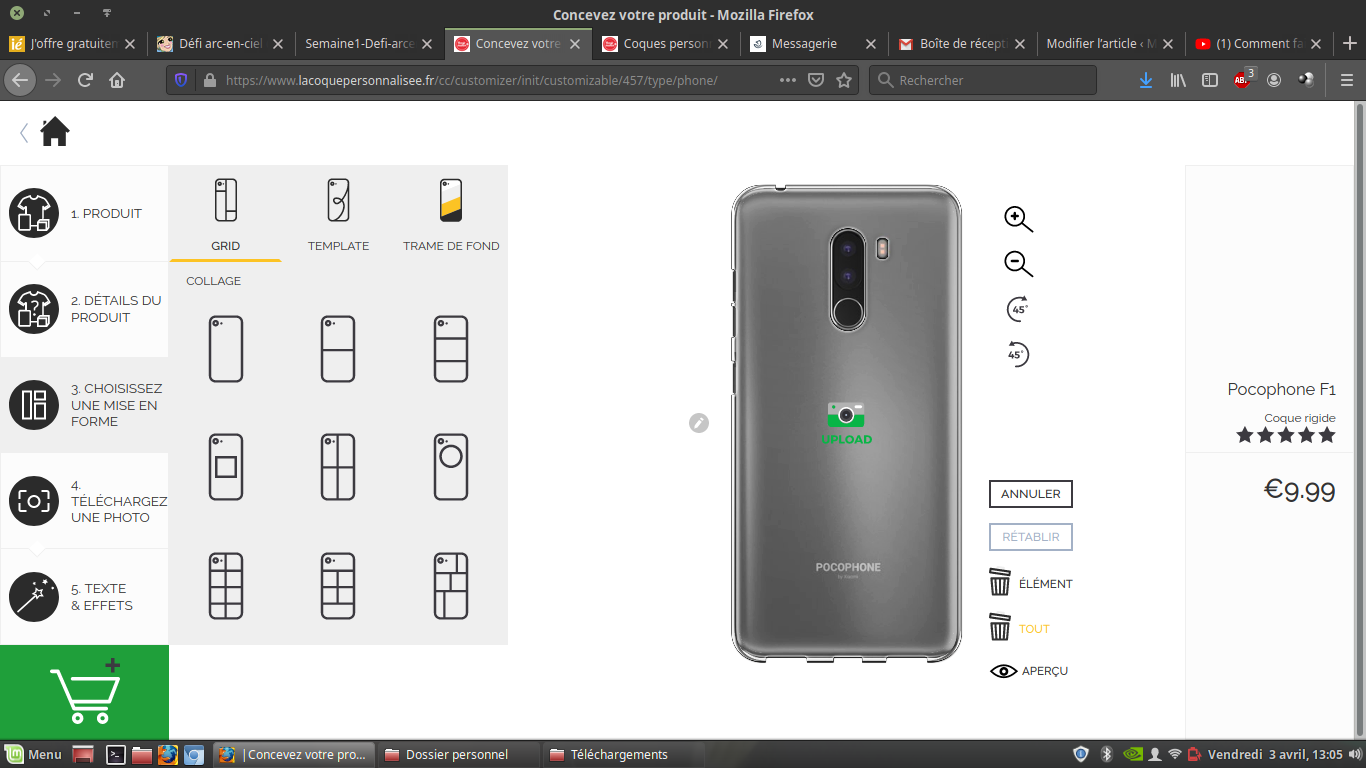Select the four-quadrant grid layout

click(338, 467)
